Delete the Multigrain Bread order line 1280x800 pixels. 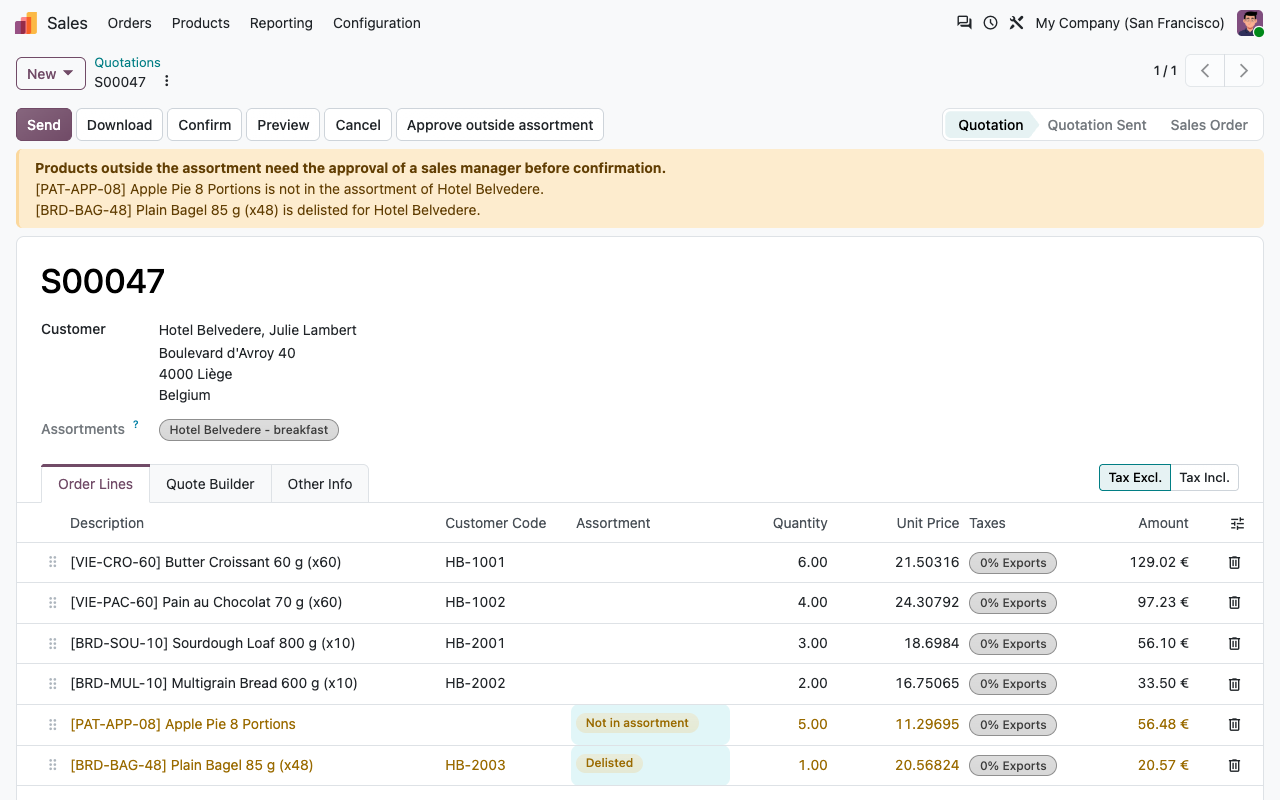coord(1234,684)
